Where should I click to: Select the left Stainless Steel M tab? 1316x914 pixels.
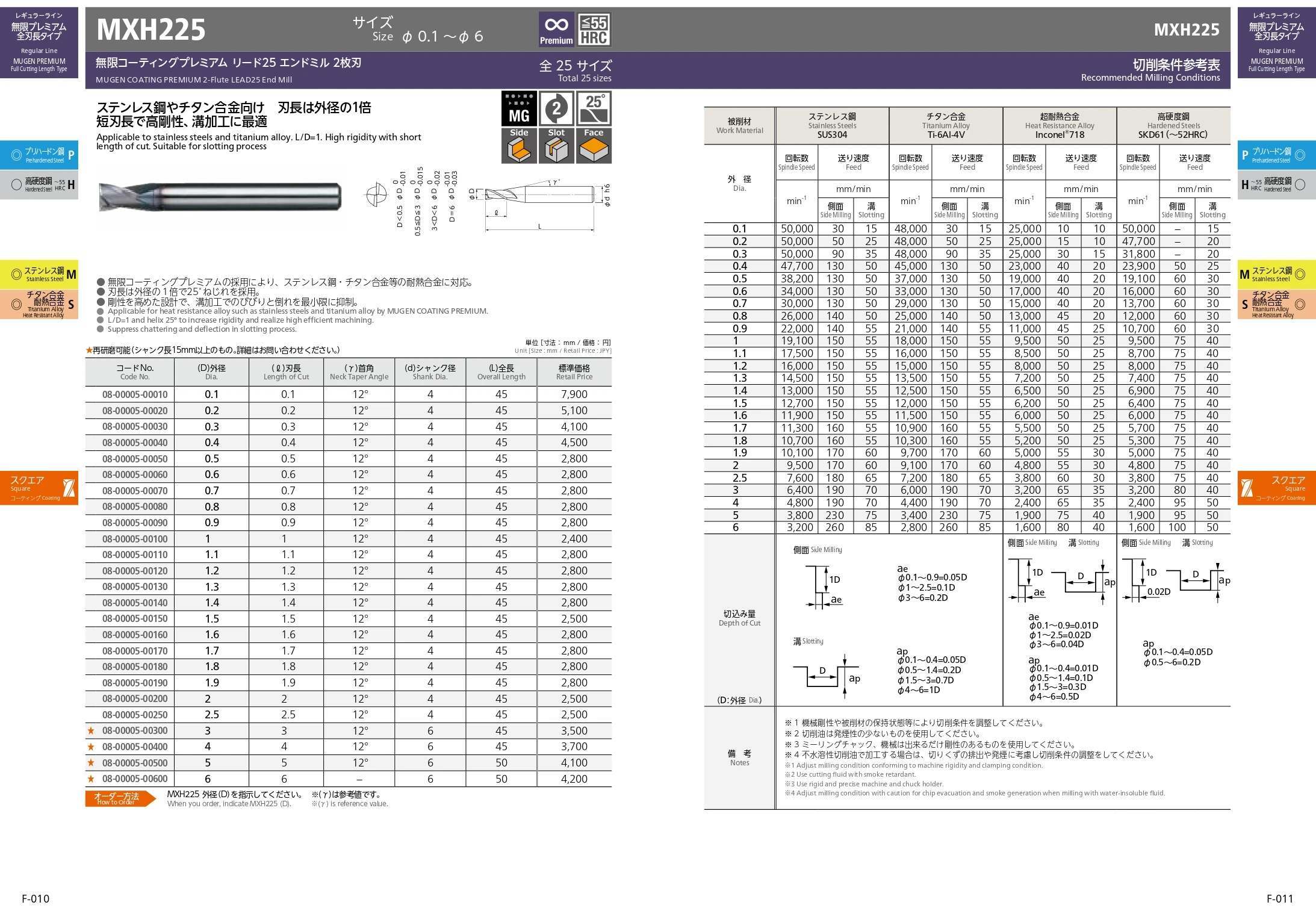tap(39, 275)
